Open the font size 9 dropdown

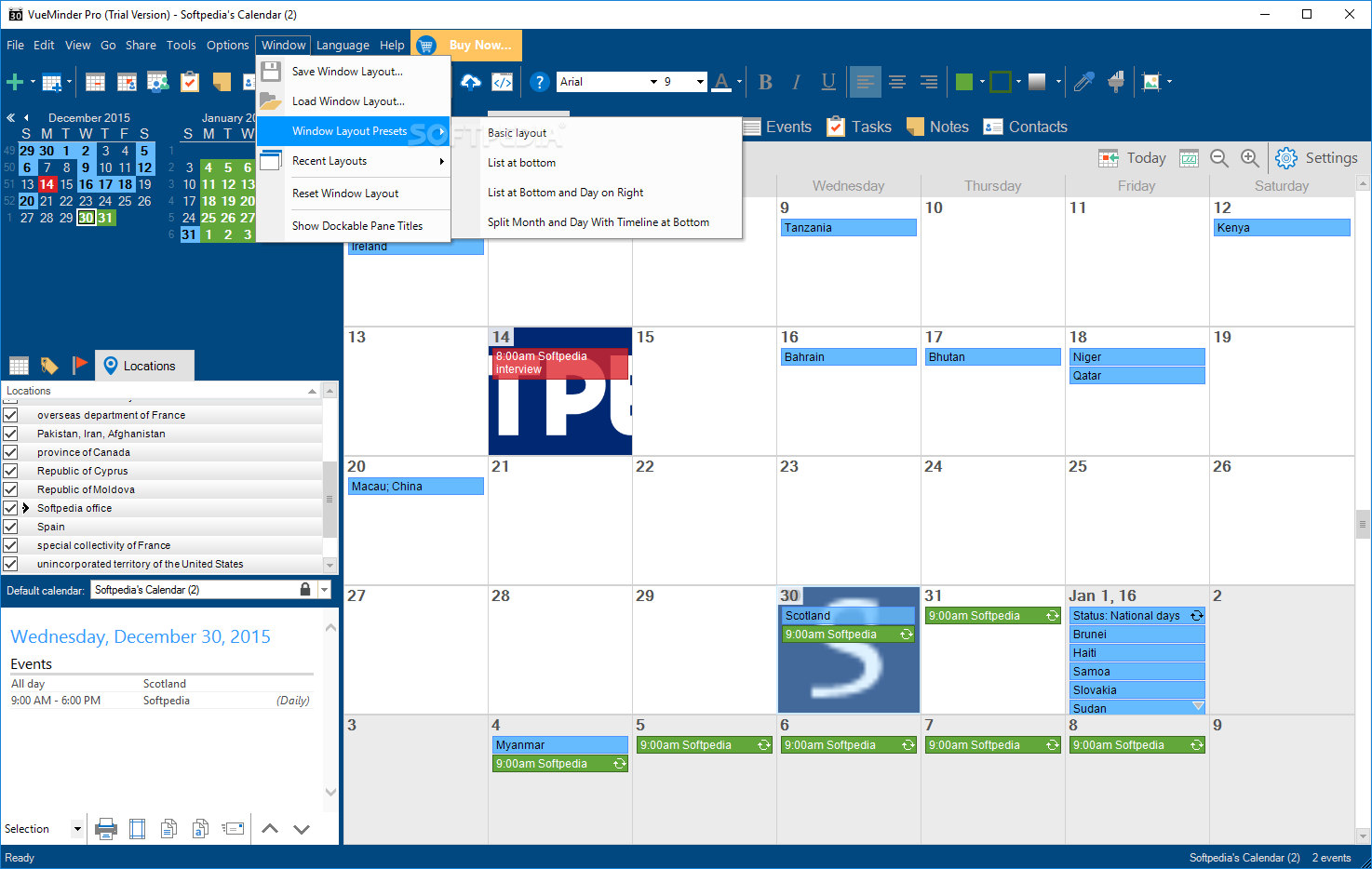click(700, 82)
